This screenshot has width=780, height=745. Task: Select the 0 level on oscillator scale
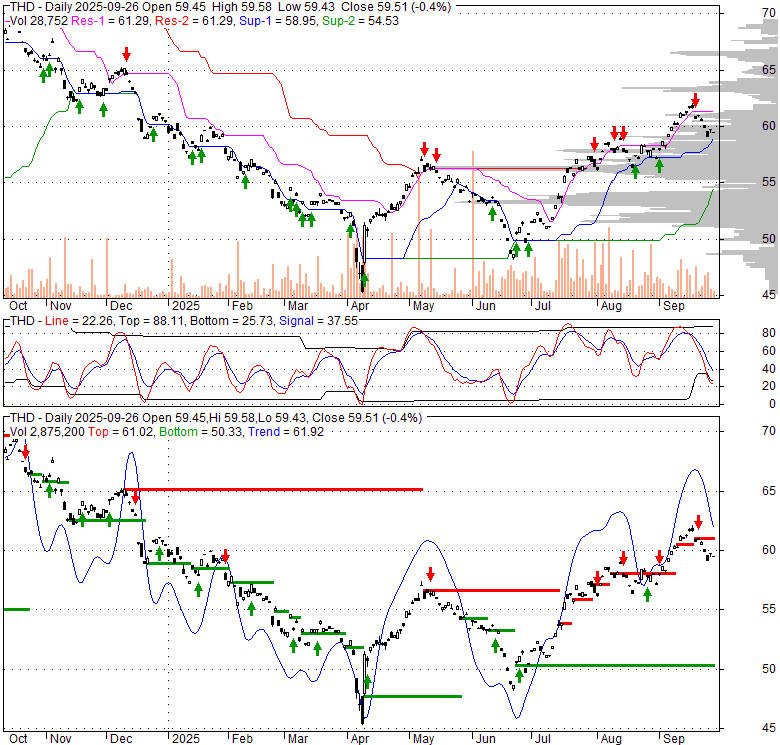[772, 404]
